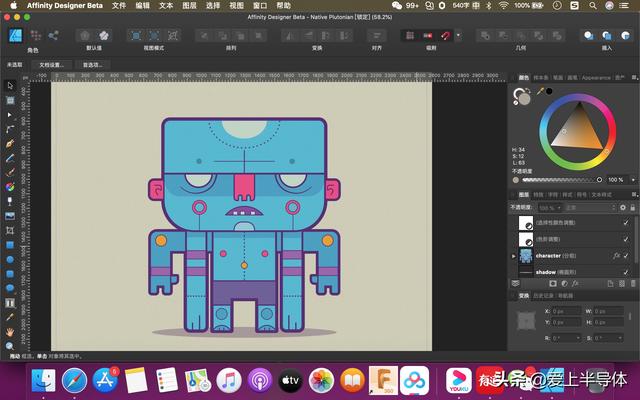Toggle visibility of top adjustment layer
This screenshot has height=400, width=640.
pos(626,222)
